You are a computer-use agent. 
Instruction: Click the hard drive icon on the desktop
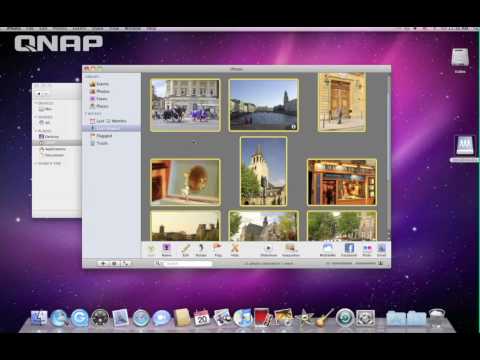coord(460,58)
